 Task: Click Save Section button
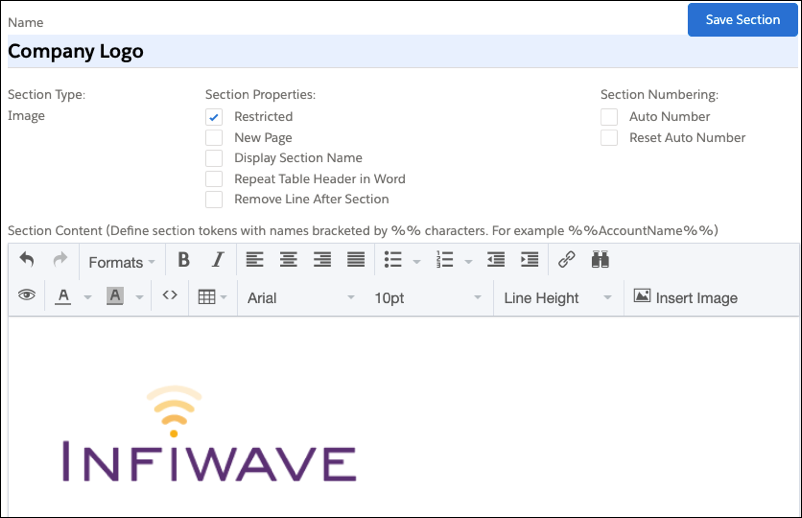[x=743, y=20]
